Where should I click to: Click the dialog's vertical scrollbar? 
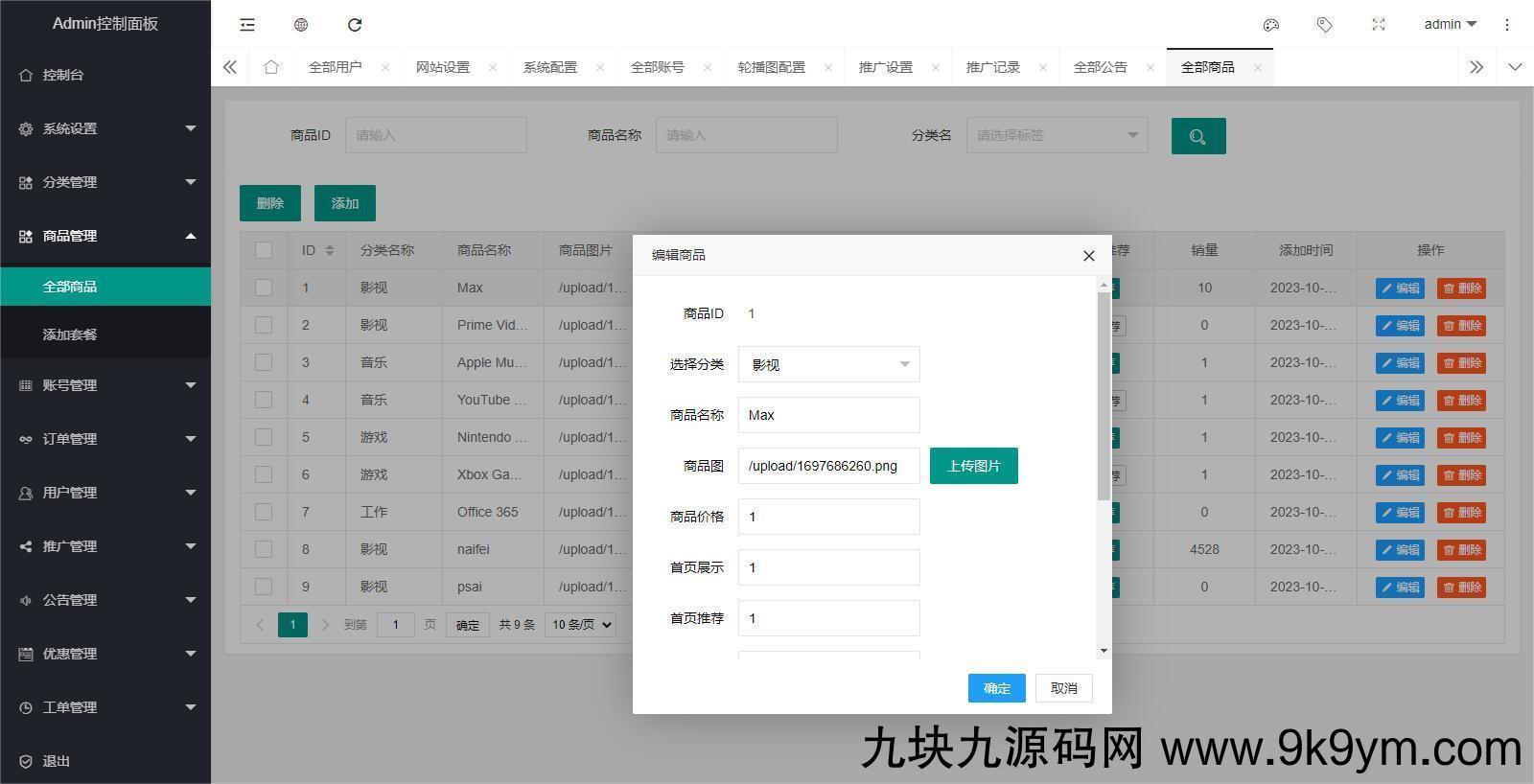[1104, 395]
